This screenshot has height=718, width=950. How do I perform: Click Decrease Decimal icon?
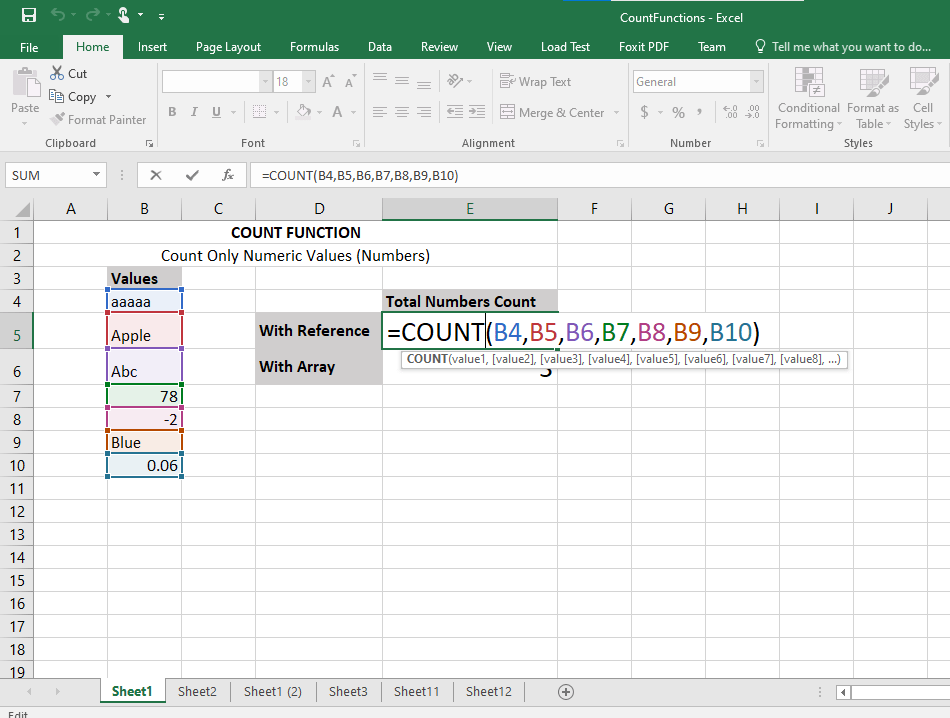[x=752, y=112]
